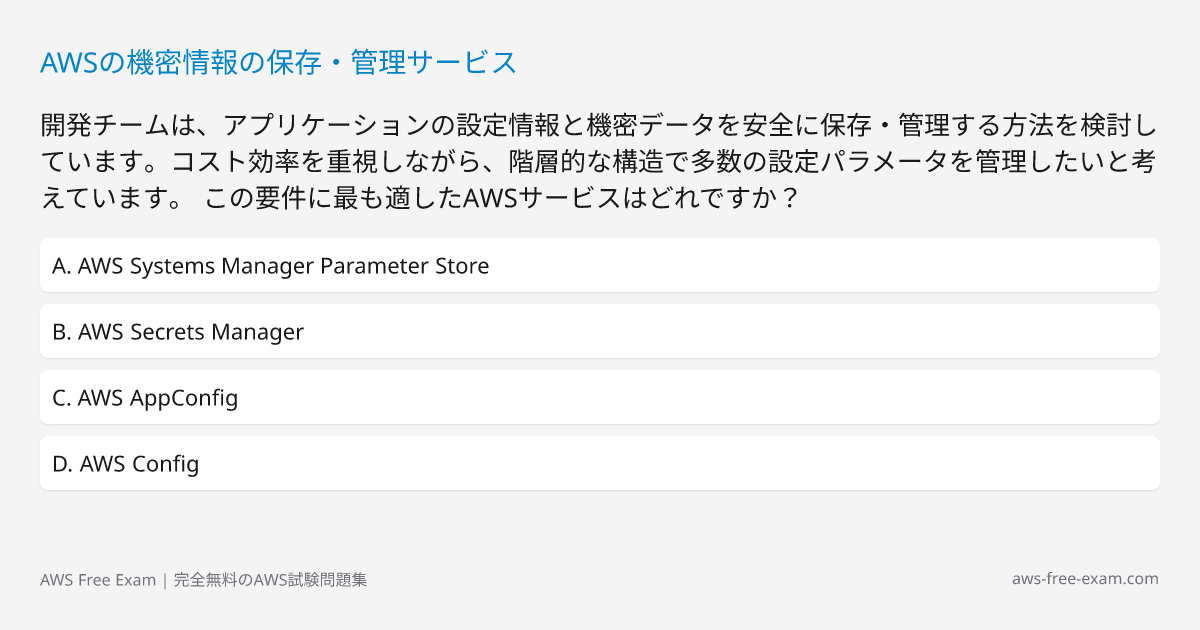Click the word 'AWS' starting the blue heading
The height and width of the screenshot is (630, 1200).
pos(67,62)
